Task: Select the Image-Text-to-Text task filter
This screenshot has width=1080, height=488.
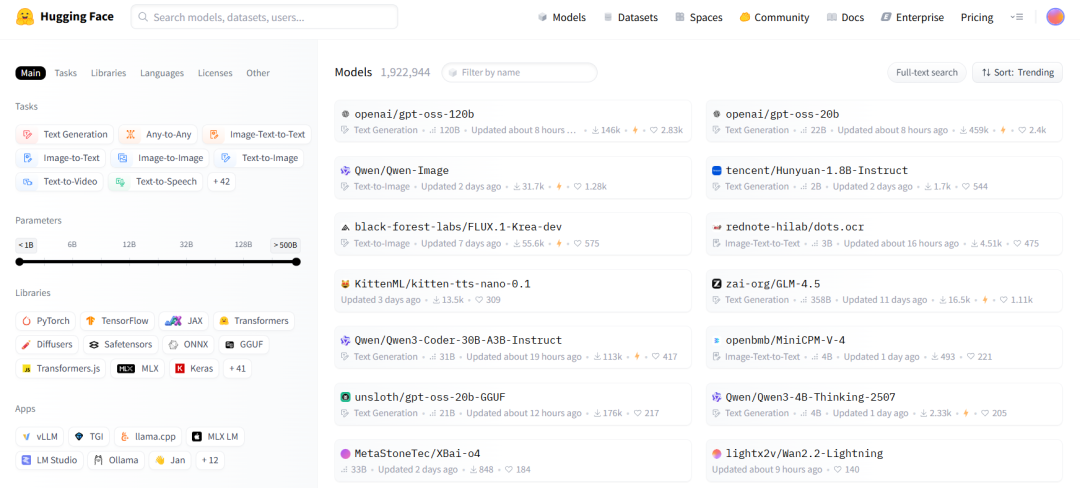Action: click(x=256, y=135)
